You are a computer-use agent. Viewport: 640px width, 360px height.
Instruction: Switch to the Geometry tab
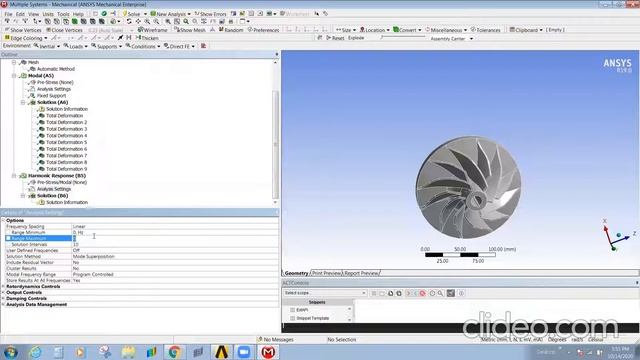point(296,273)
